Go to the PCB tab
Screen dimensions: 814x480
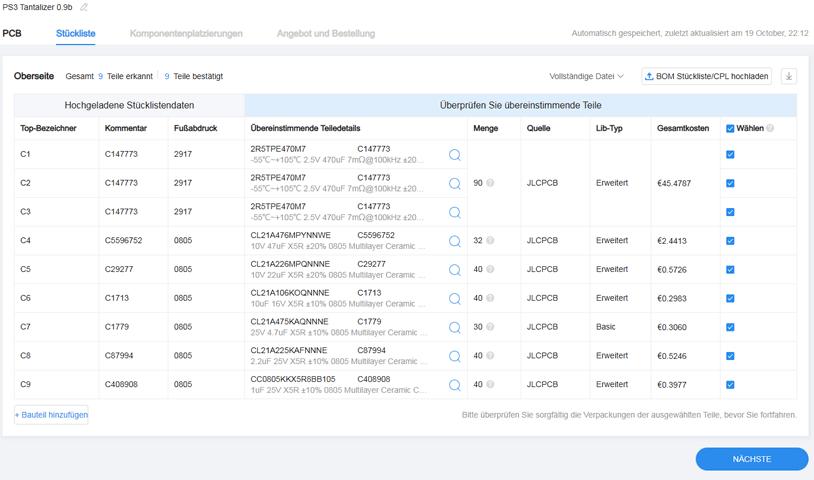12,33
